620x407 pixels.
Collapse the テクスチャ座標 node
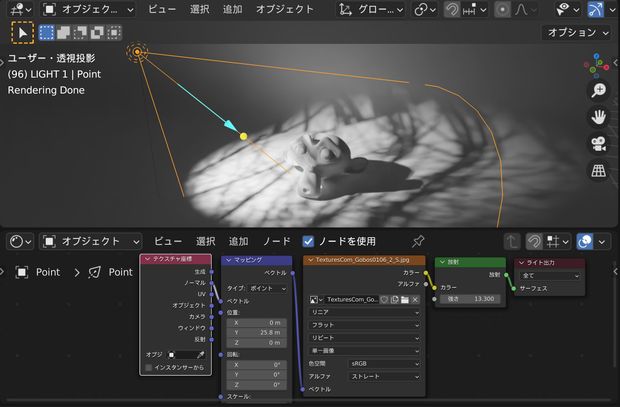pos(147,259)
